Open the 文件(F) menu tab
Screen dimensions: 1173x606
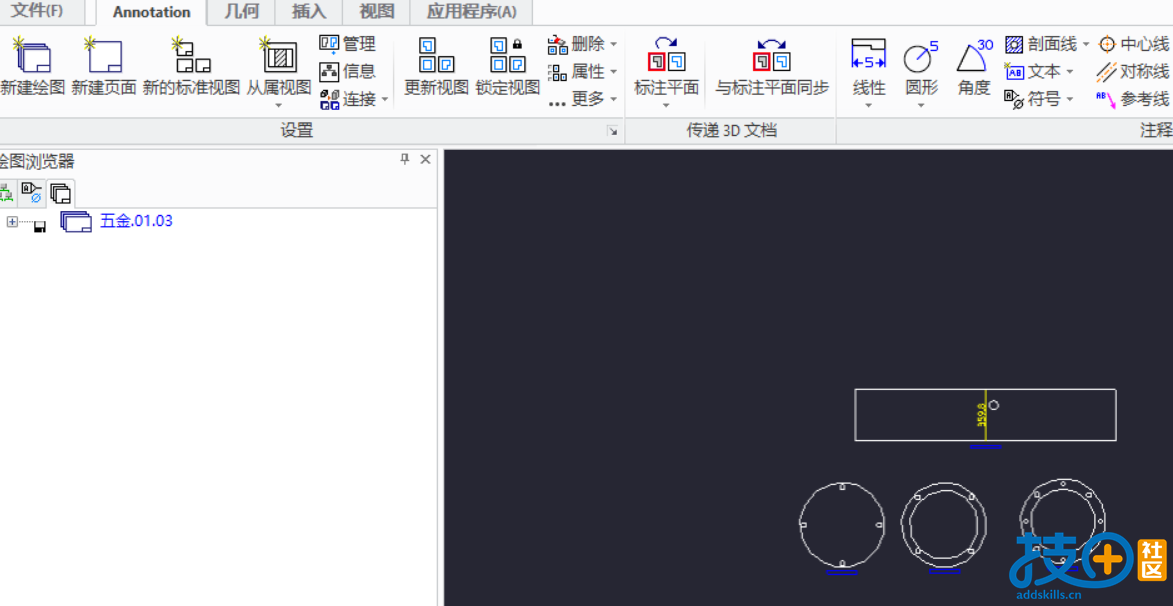tap(36, 11)
